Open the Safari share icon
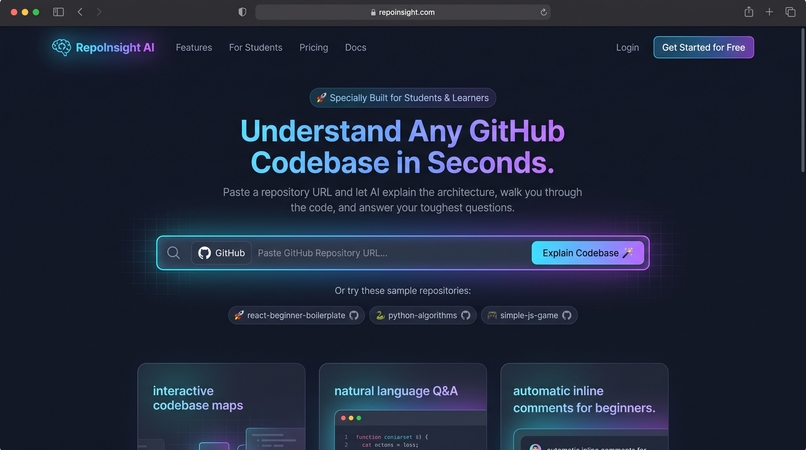This screenshot has height=450, width=806. [x=748, y=12]
